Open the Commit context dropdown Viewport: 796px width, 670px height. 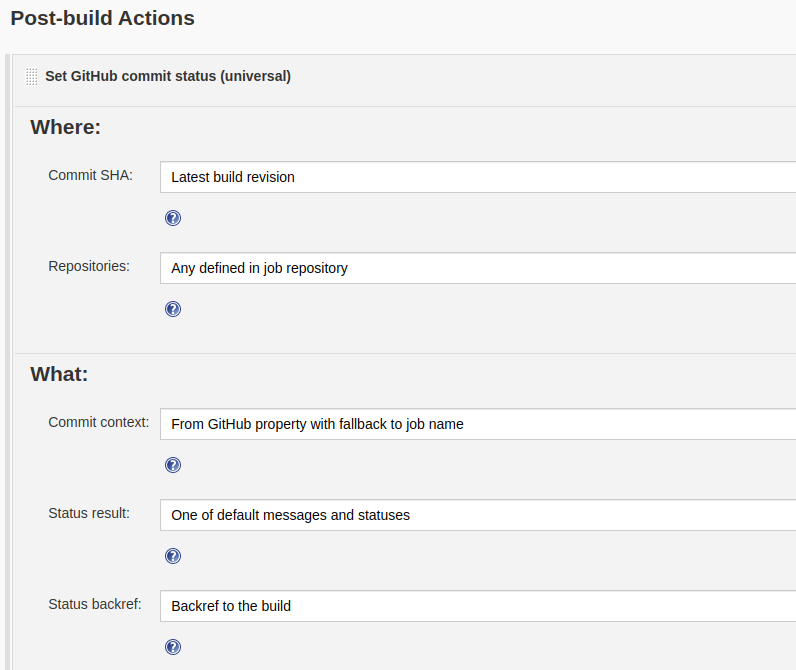coord(478,424)
